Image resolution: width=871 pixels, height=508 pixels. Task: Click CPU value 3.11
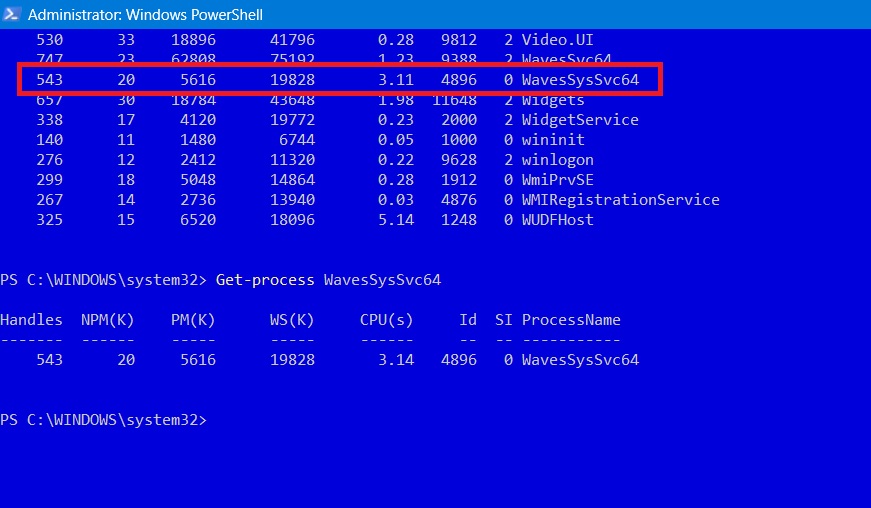(x=396, y=80)
